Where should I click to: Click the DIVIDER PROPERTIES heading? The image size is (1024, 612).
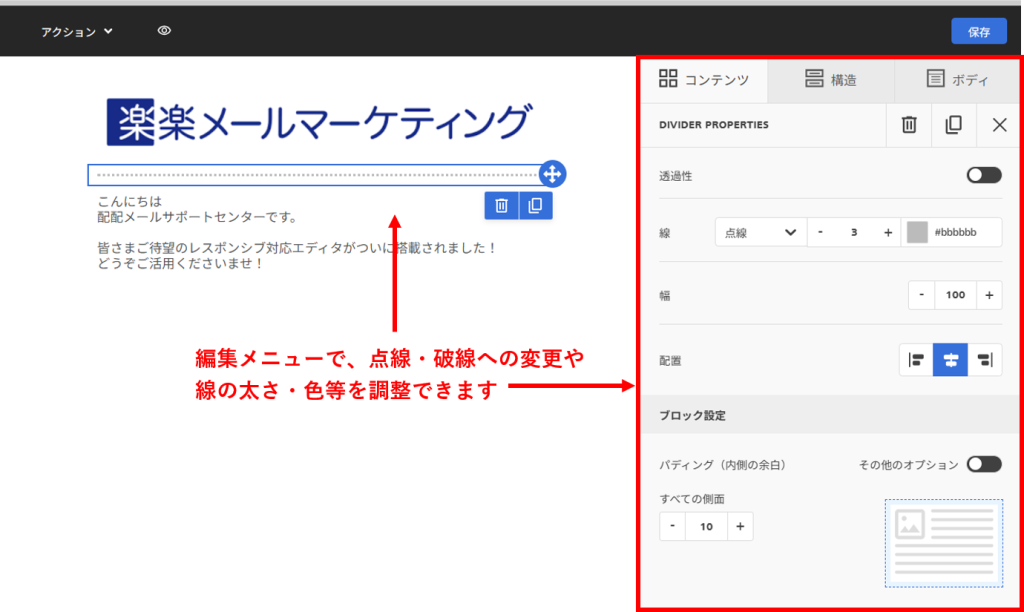[x=713, y=125]
